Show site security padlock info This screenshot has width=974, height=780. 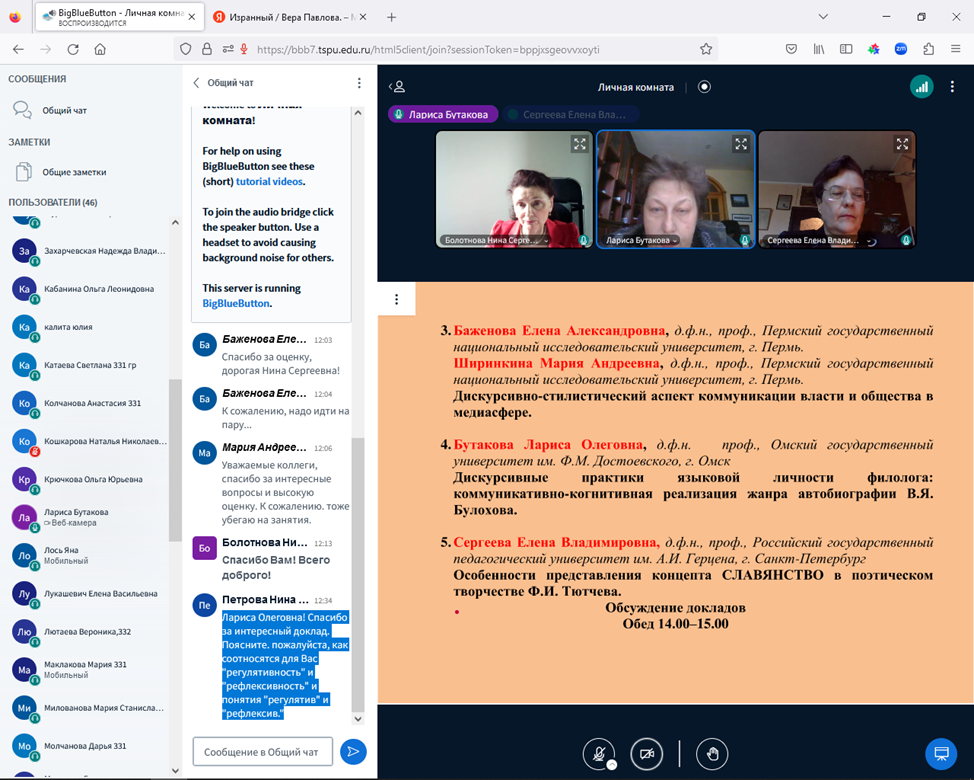(x=207, y=49)
